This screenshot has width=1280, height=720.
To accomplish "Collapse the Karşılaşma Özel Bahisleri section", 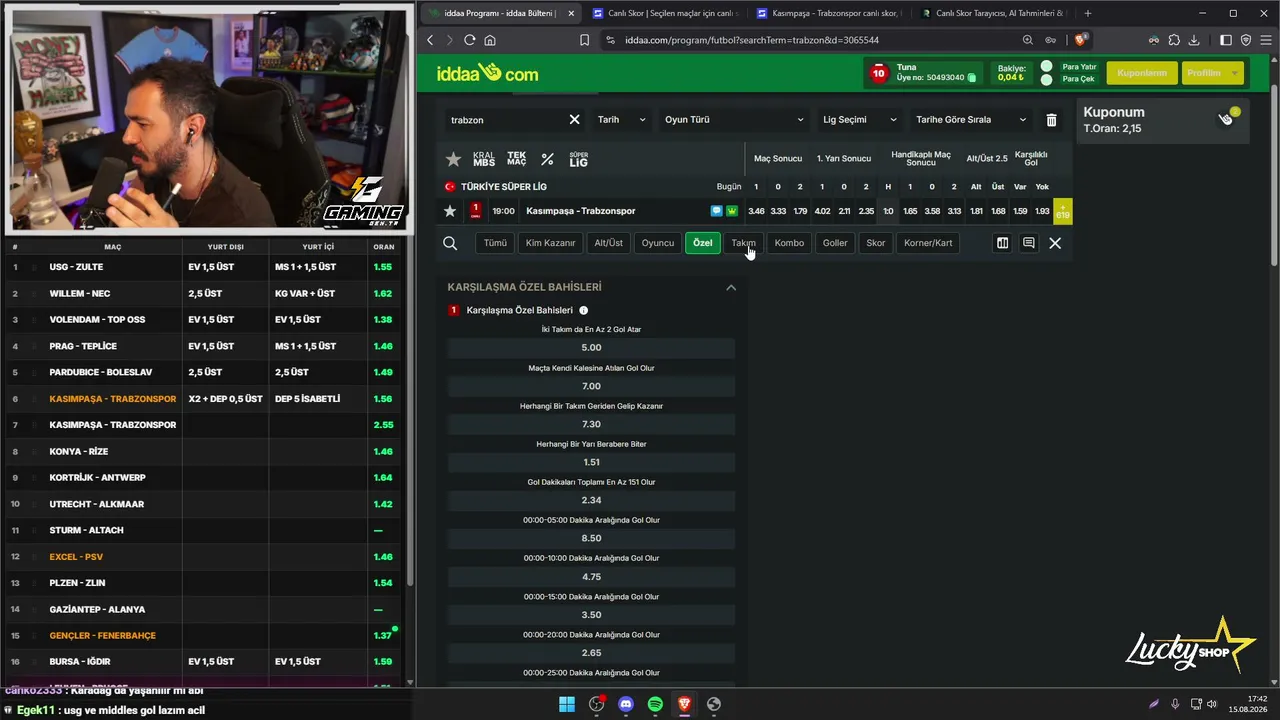I will click(731, 287).
